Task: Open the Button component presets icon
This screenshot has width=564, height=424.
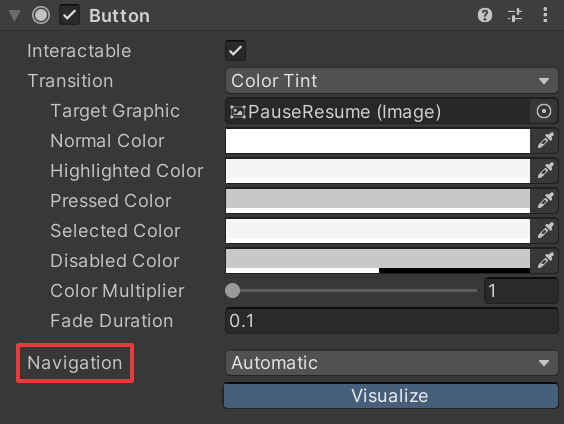Action: point(515,15)
